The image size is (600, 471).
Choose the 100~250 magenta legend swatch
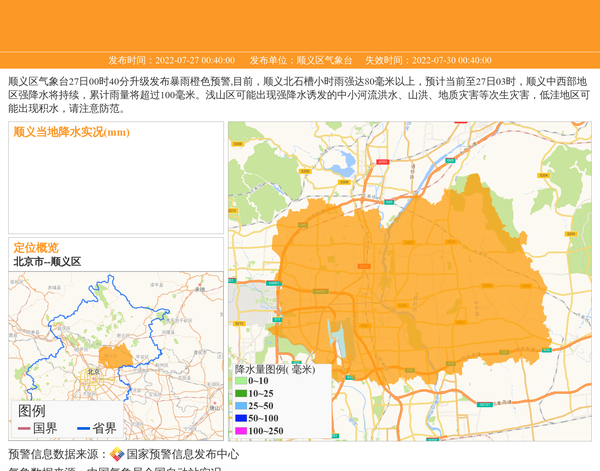(x=241, y=431)
